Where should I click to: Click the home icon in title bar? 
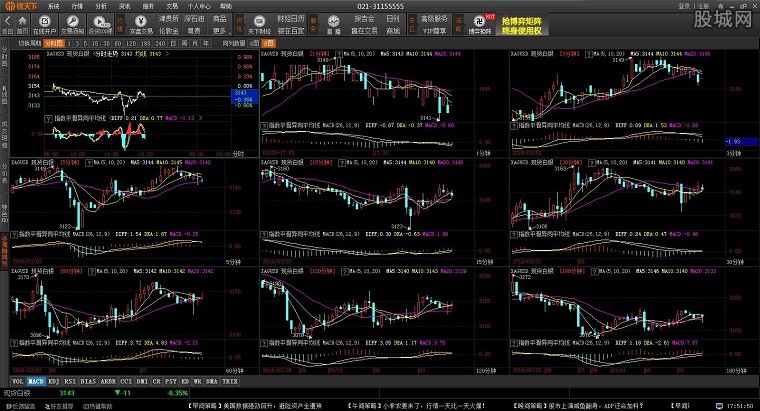click(721, 6)
